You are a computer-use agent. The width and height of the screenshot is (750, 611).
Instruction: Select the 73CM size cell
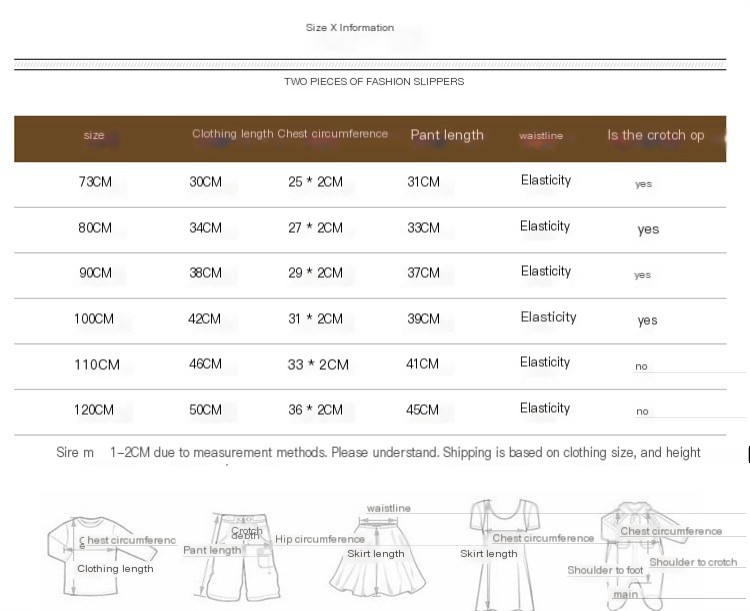point(95,182)
